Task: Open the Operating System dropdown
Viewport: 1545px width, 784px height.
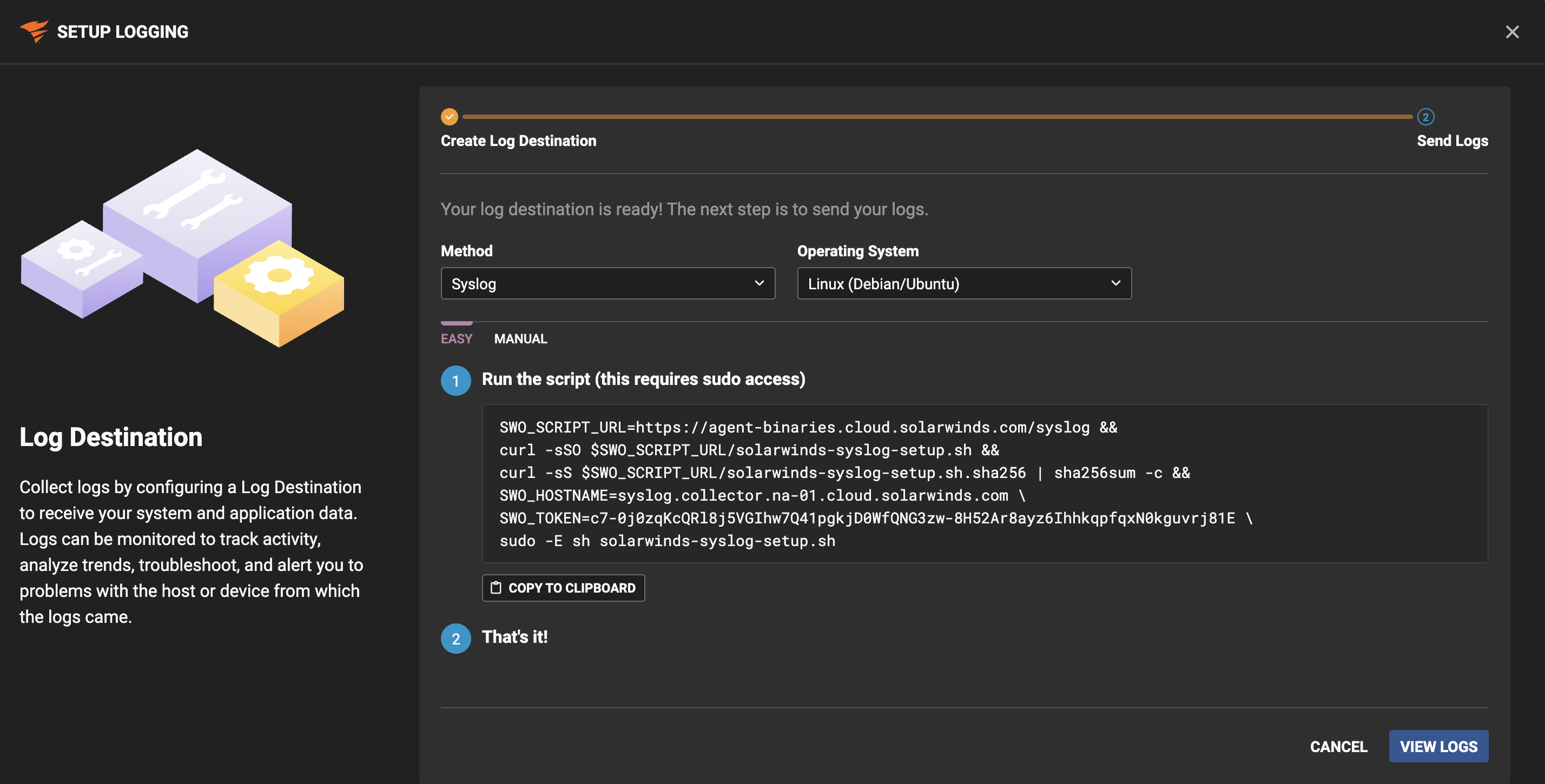Action: point(963,283)
